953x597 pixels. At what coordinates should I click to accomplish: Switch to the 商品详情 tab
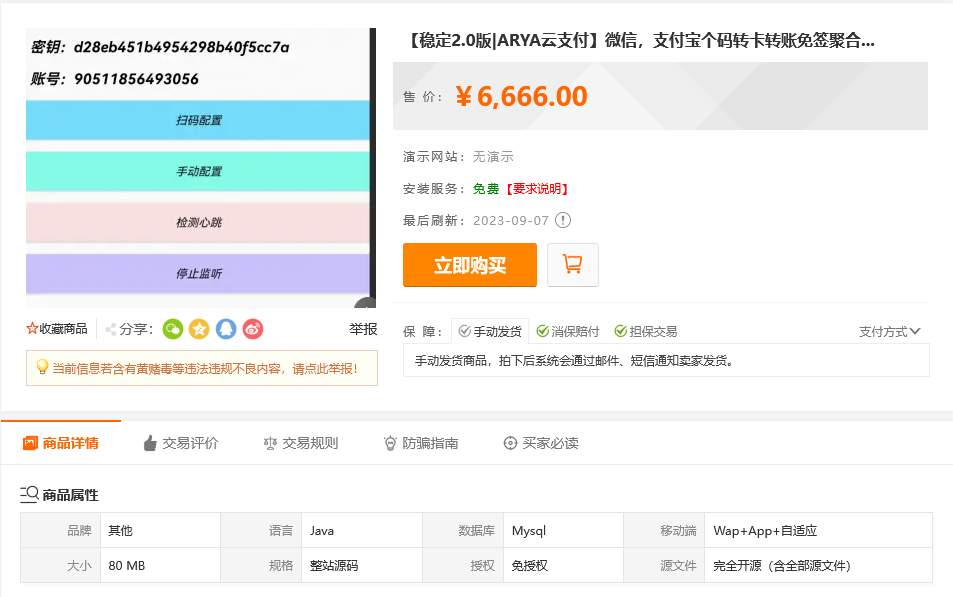[x=61, y=443]
